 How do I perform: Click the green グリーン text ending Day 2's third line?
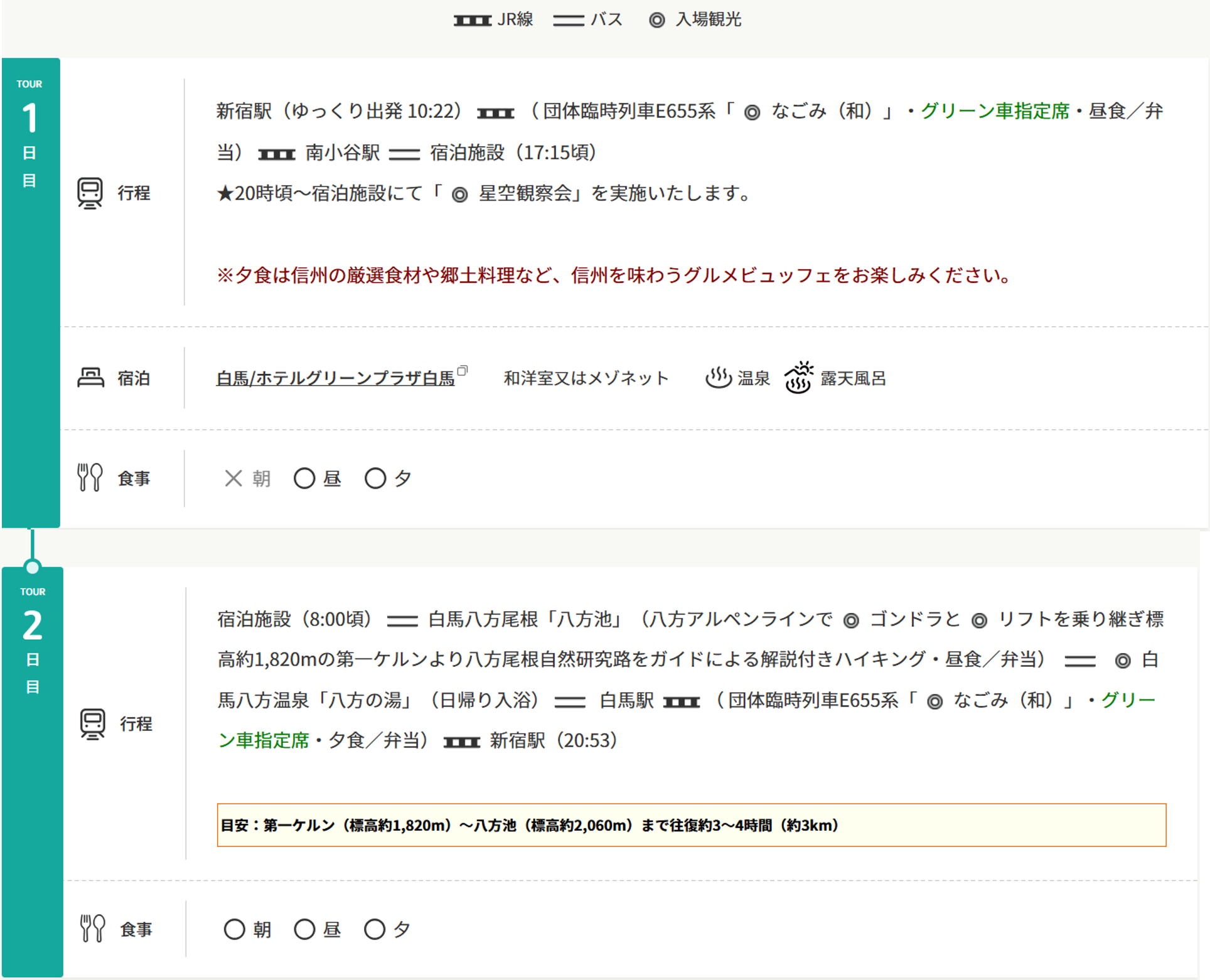(1128, 700)
